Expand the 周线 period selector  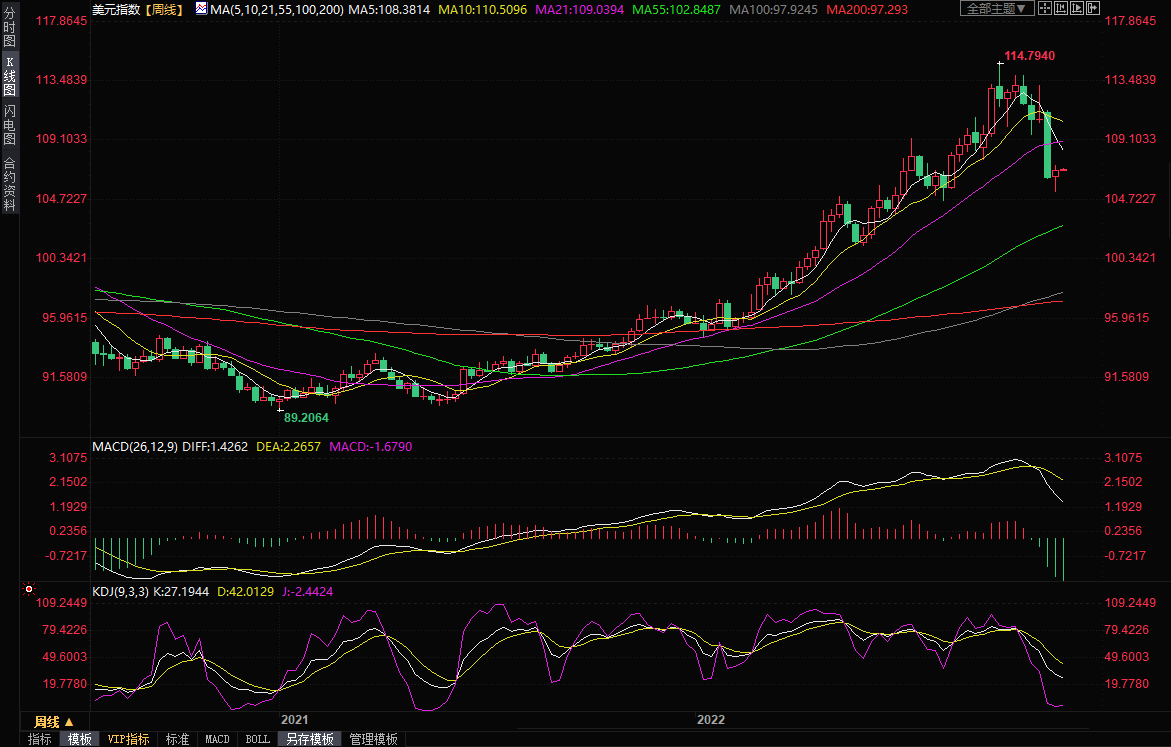[54, 721]
